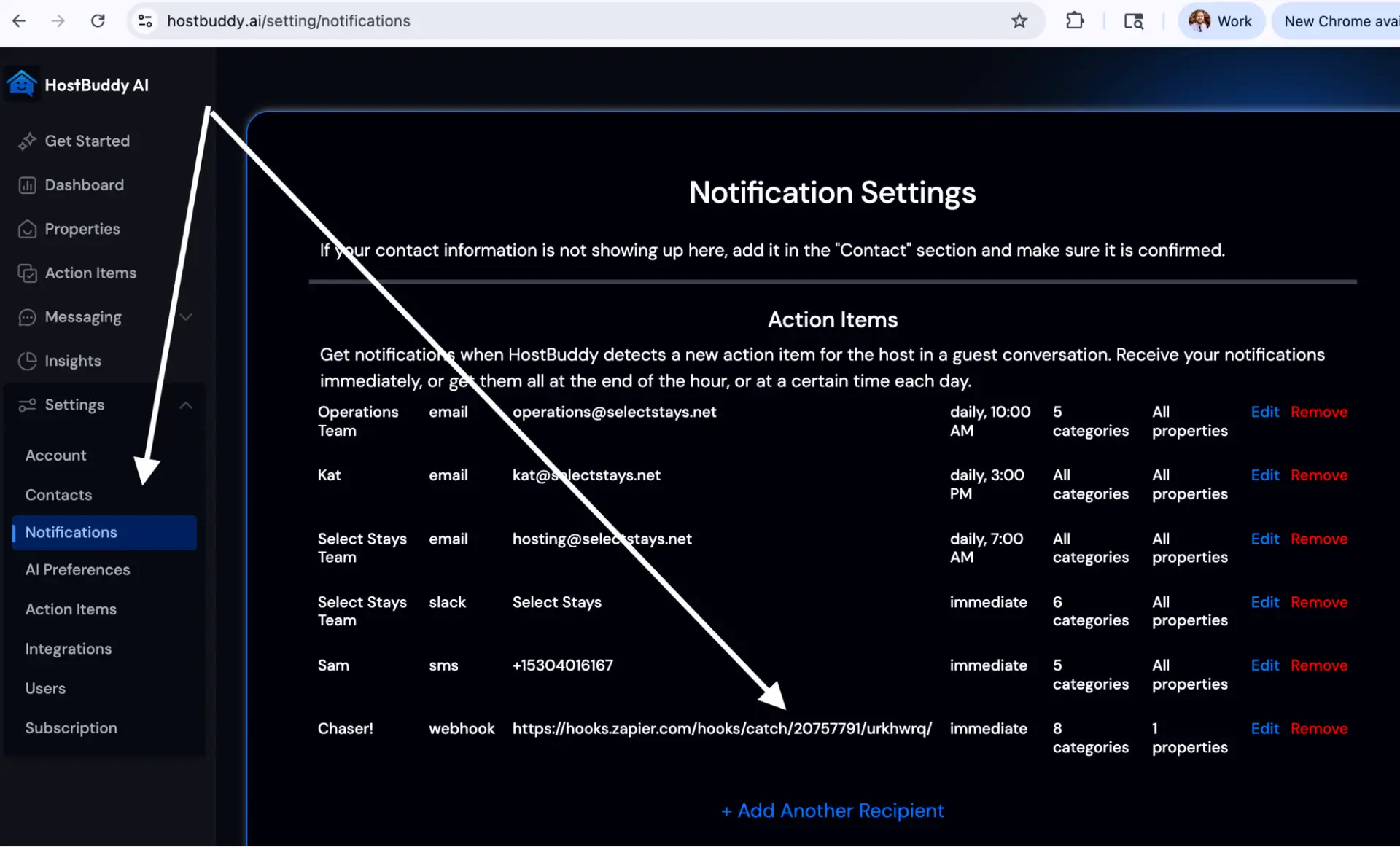Switch to the Notifications settings section
Viewport: 1400px width, 847px height.
tap(70, 532)
